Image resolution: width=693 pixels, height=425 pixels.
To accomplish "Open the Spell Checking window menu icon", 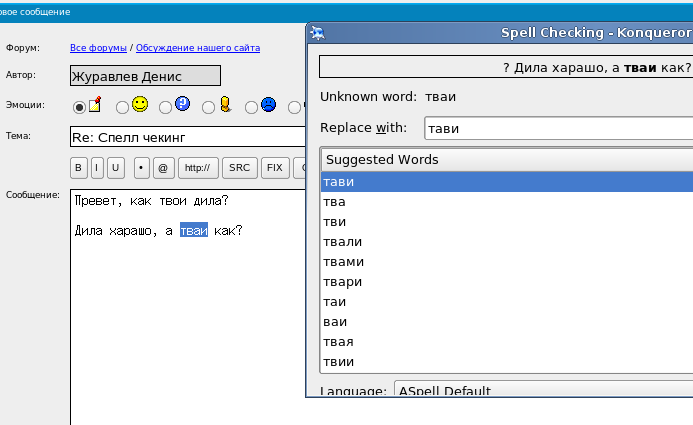I will coord(317,33).
